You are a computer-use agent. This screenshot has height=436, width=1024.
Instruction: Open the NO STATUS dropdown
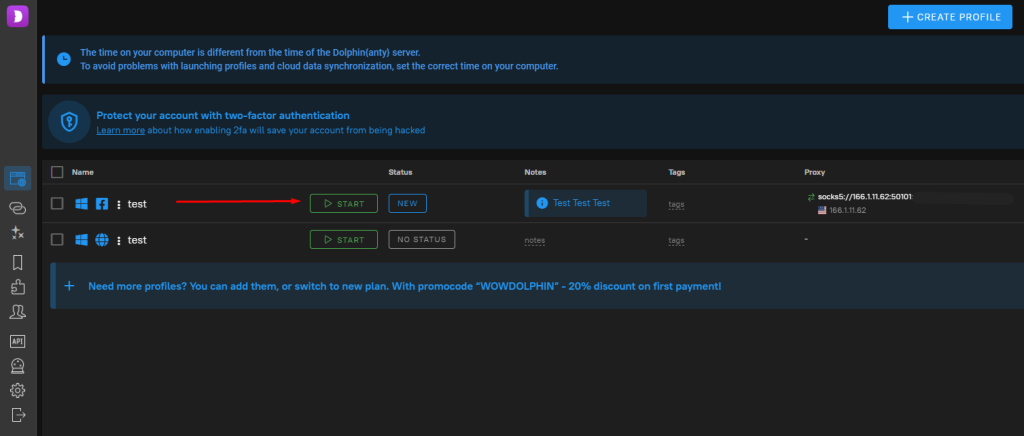[422, 240]
